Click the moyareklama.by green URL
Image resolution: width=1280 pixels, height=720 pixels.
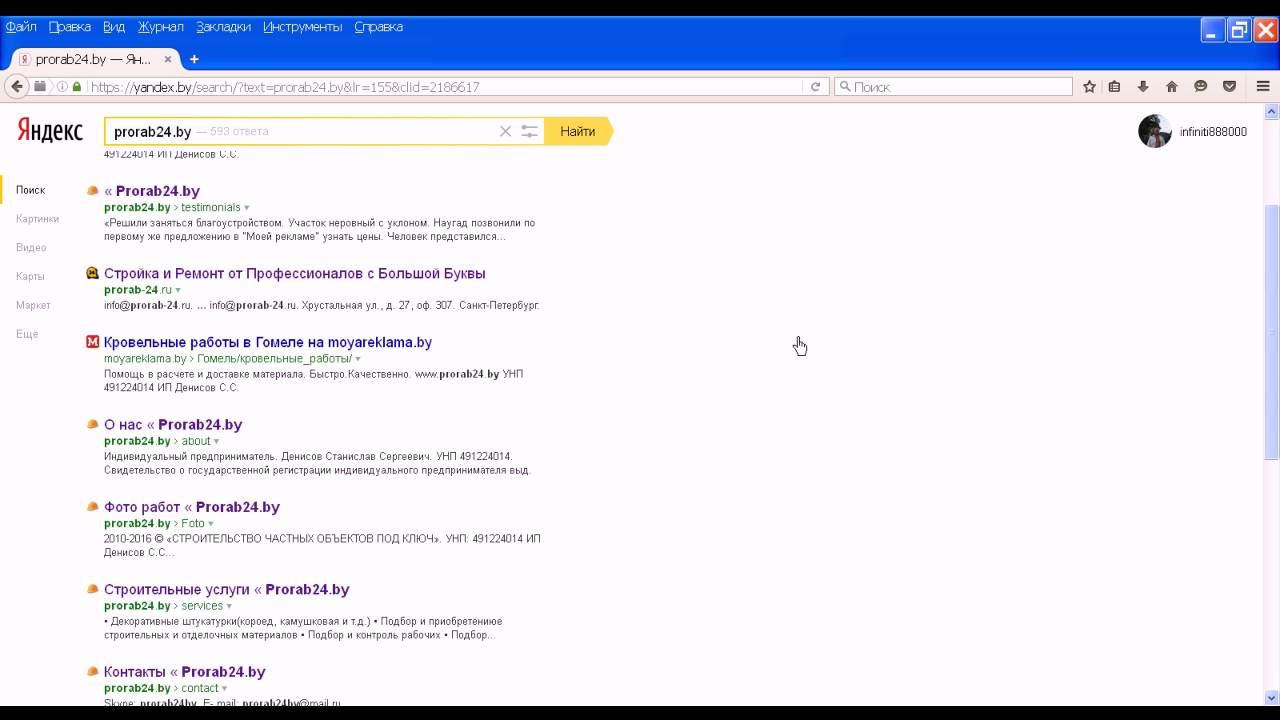pyautogui.click(x=145, y=359)
